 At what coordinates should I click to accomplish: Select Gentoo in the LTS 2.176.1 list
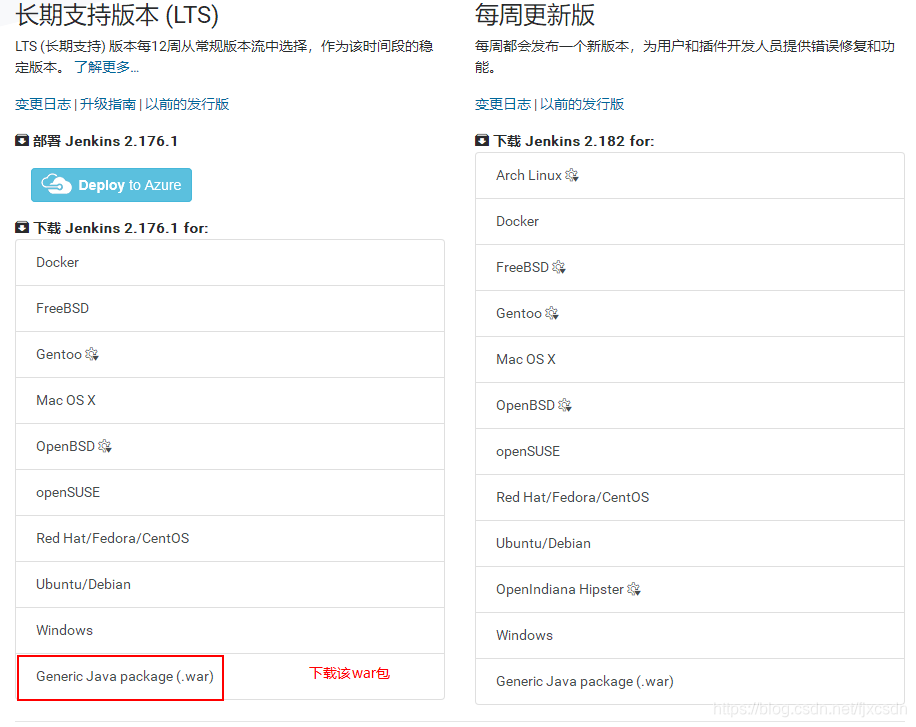[230, 355]
